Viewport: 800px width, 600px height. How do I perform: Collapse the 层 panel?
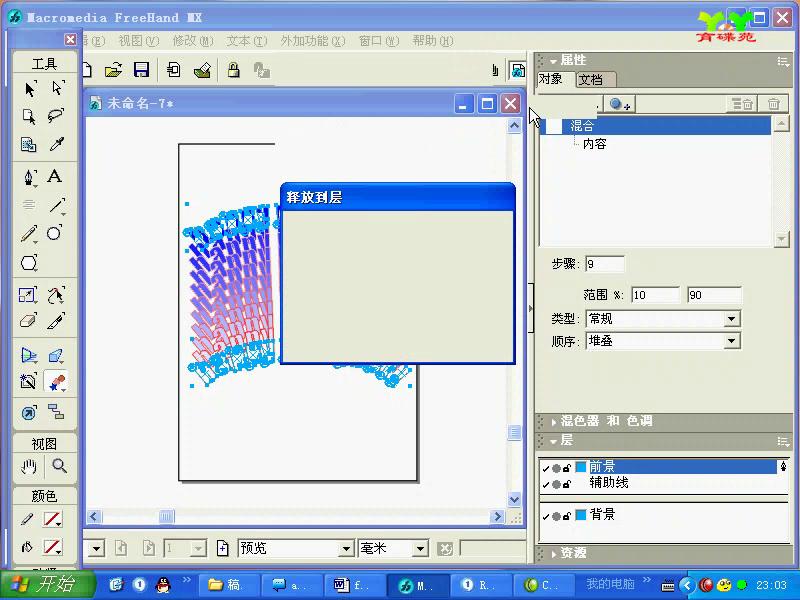click(x=554, y=441)
